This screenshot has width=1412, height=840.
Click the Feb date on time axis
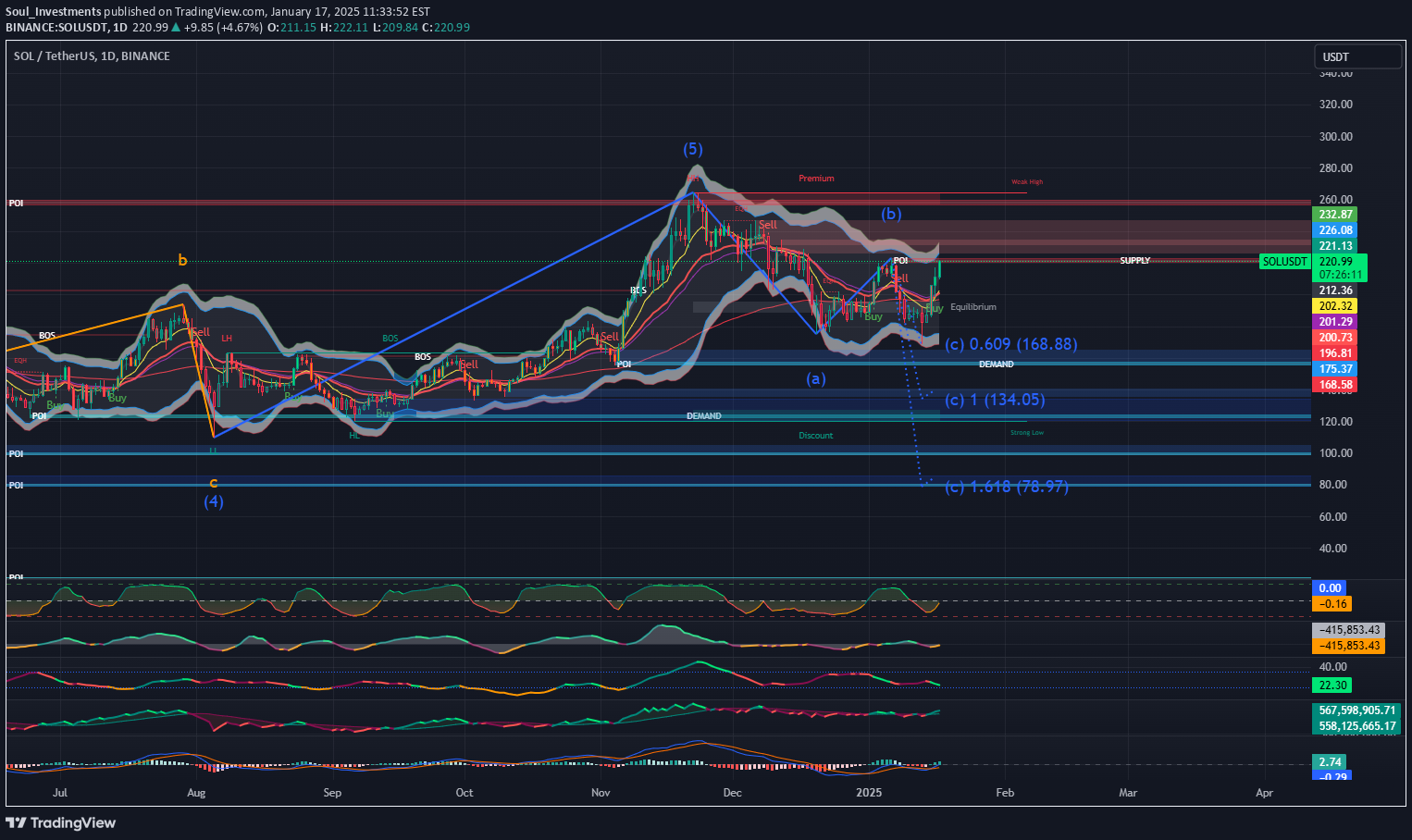pyautogui.click(x=1005, y=793)
